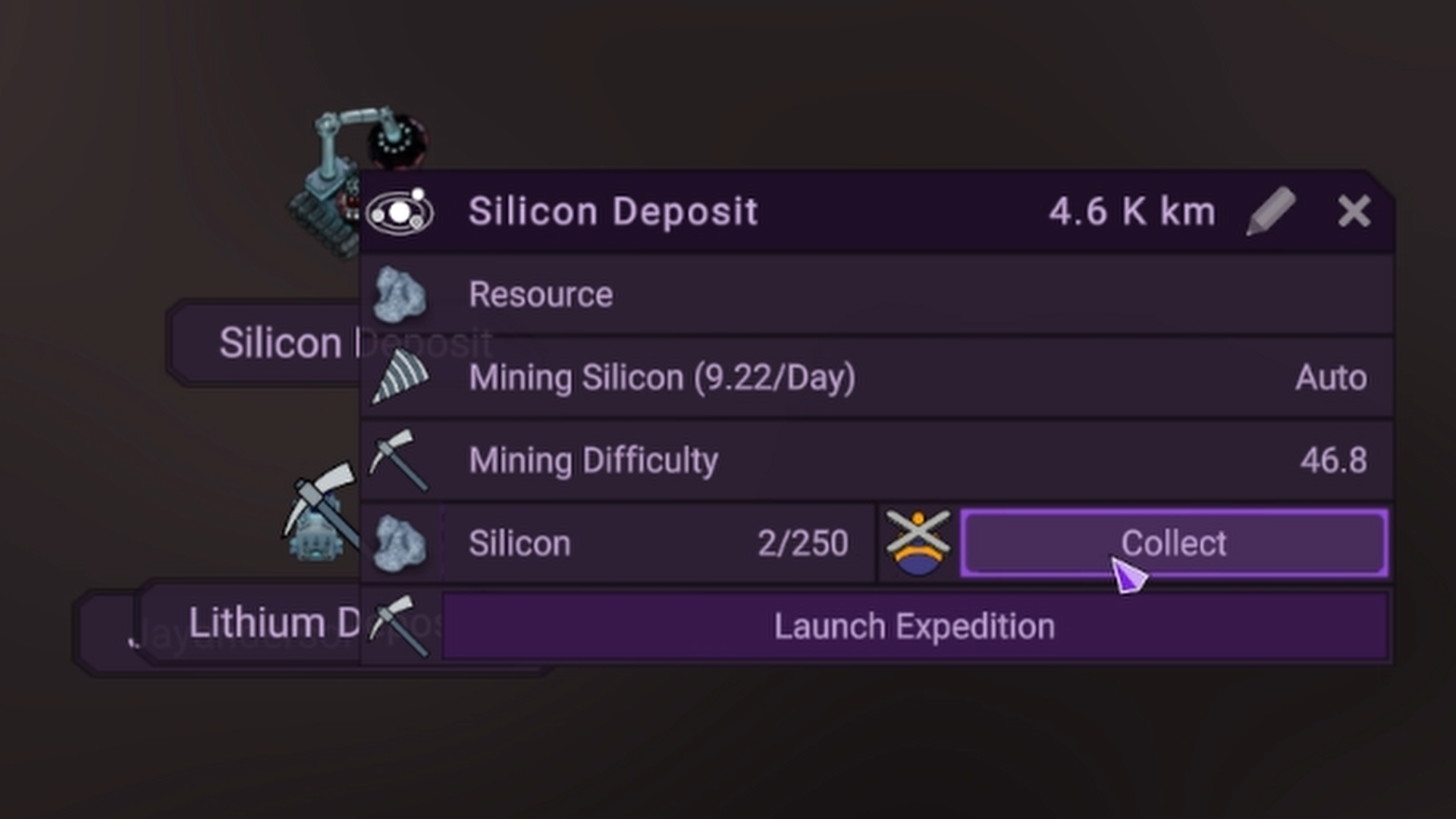Viewport: 1456px width, 819px height.
Task: Click the crossed planet icon beside Collect
Action: click(x=918, y=543)
